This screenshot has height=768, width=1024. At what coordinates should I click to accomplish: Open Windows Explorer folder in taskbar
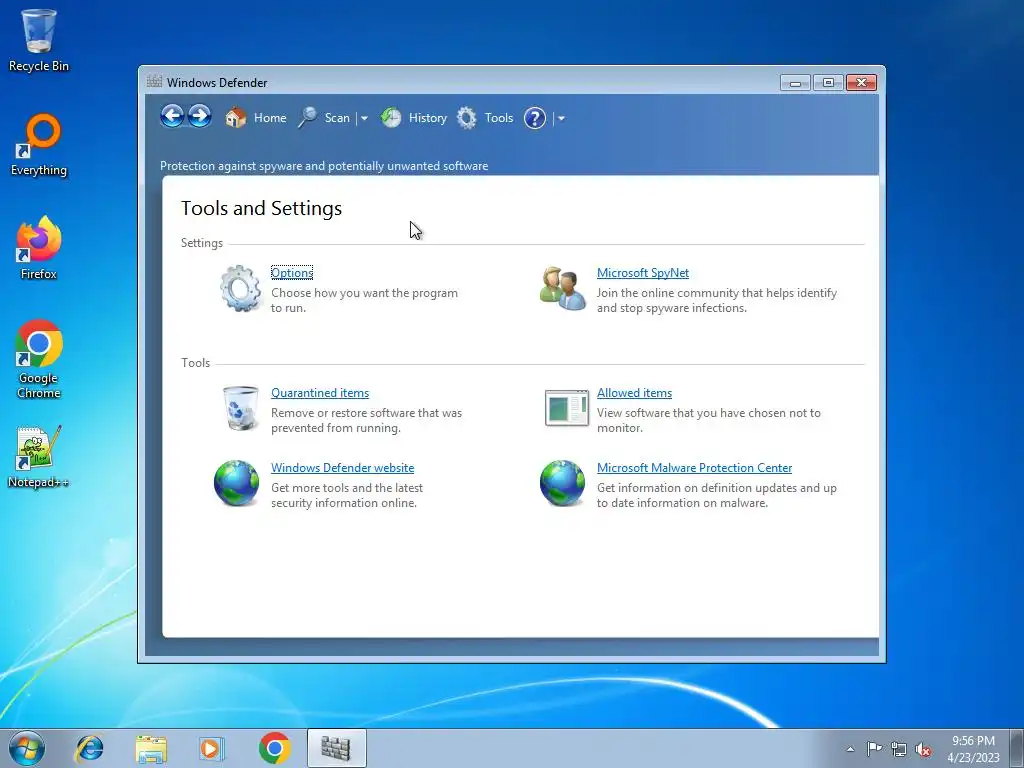coord(151,748)
